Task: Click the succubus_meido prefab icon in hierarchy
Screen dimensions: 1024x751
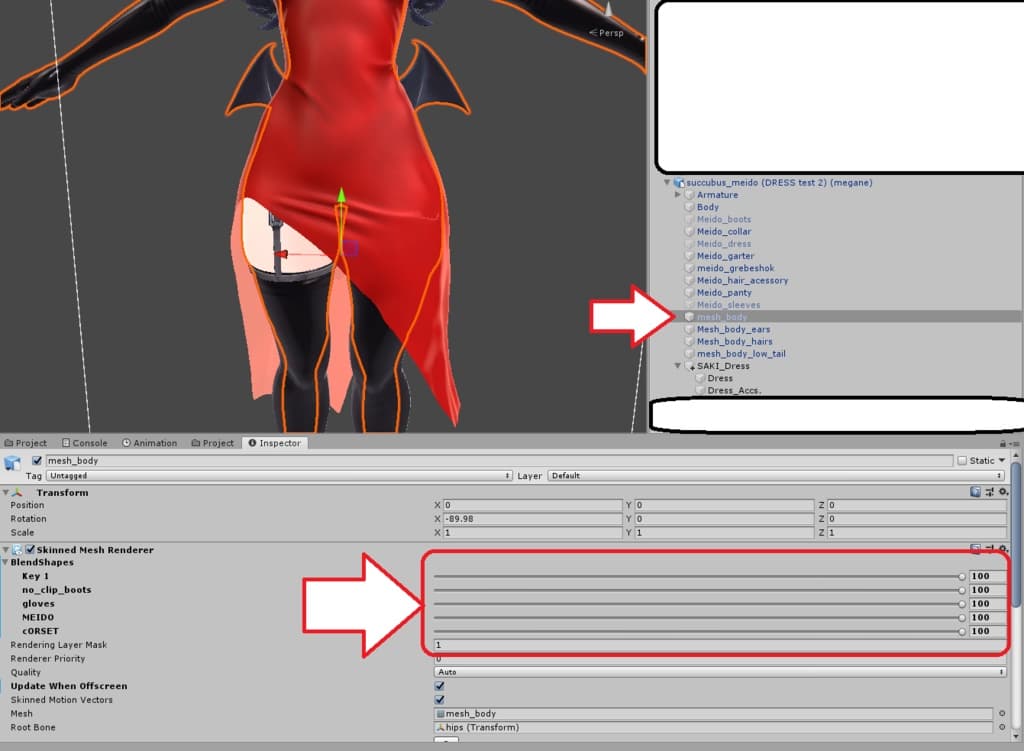Action: (679, 183)
